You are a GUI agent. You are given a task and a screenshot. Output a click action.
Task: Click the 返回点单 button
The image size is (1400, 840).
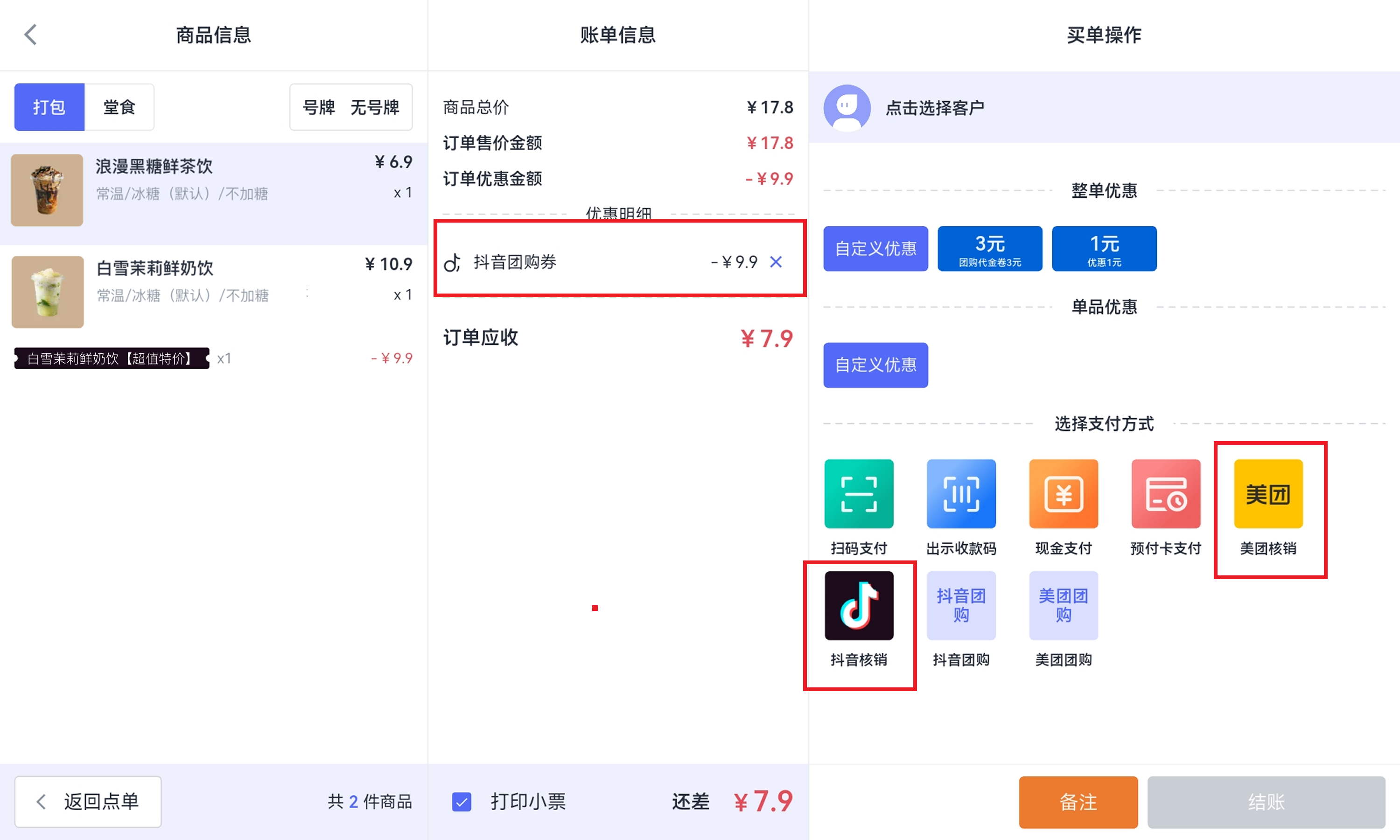[x=88, y=802]
